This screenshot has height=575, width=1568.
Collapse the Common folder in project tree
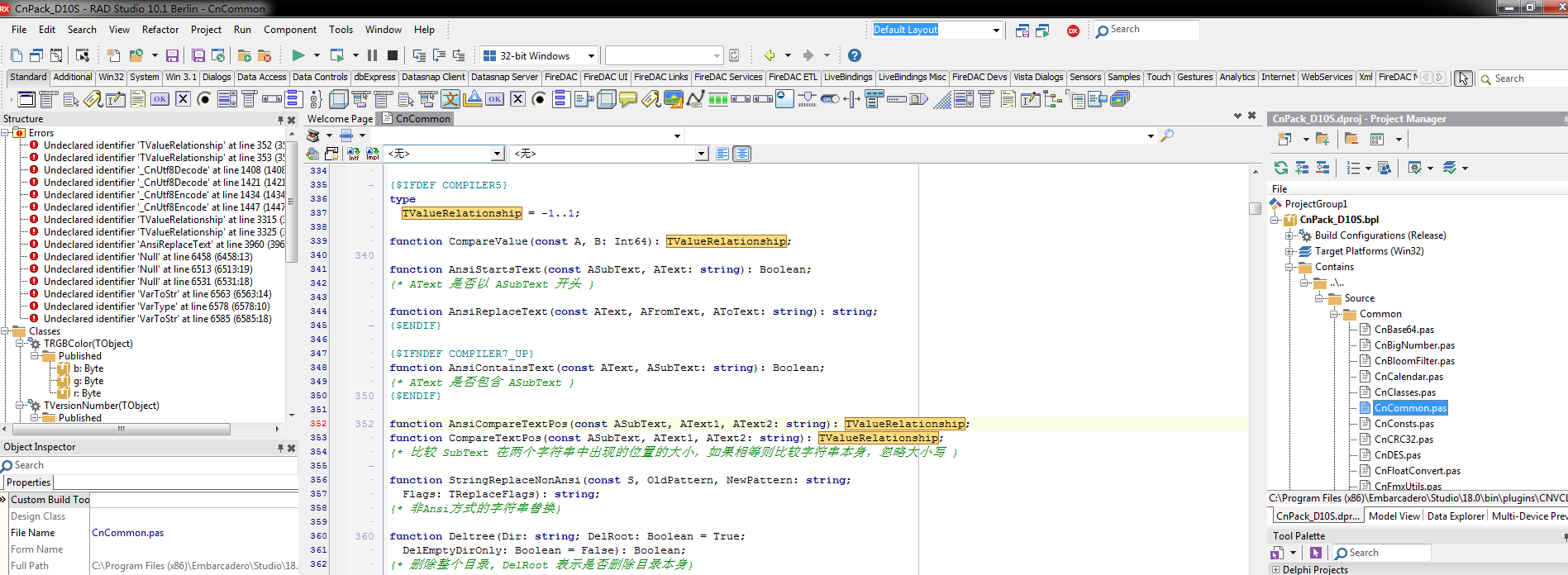tap(1334, 314)
